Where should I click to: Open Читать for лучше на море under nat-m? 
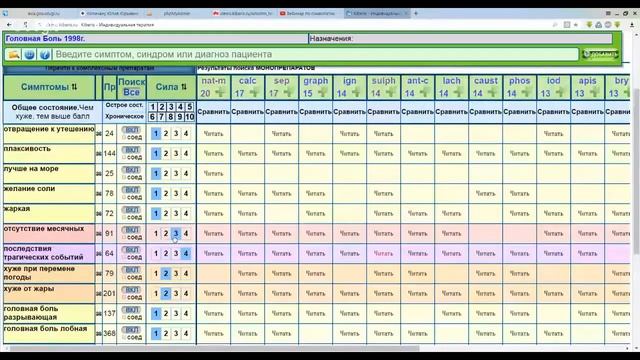coord(213,174)
